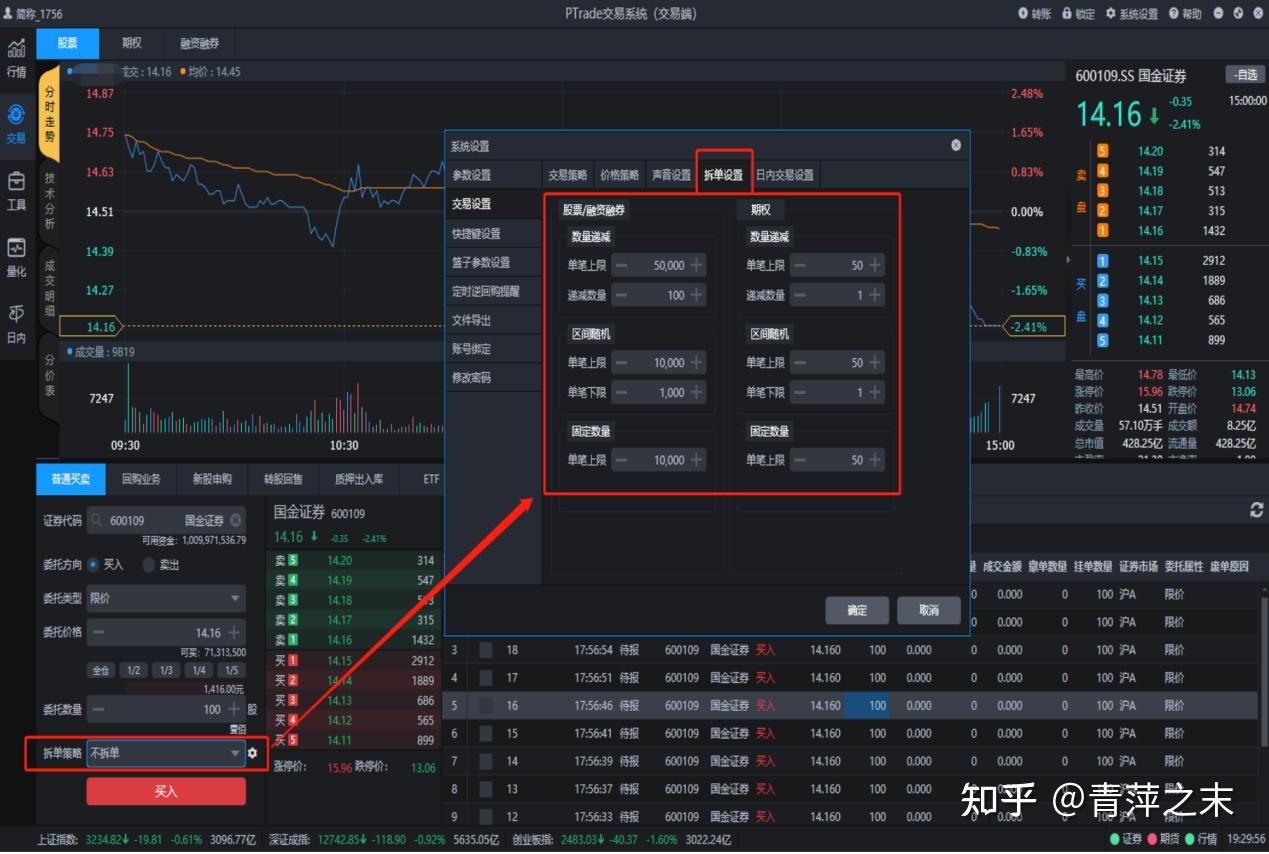Image resolution: width=1269 pixels, height=854 pixels.
Task: Refresh the order list with the refresh icon
Action: click(x=1256, y=510)
